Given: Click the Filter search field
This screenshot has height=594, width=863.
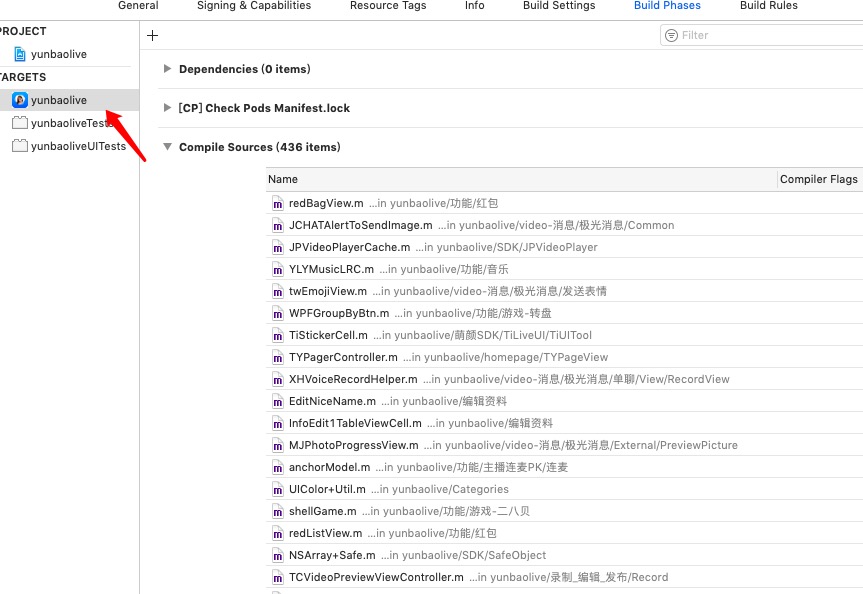Looking at the screenshot, I should (762, 35).
